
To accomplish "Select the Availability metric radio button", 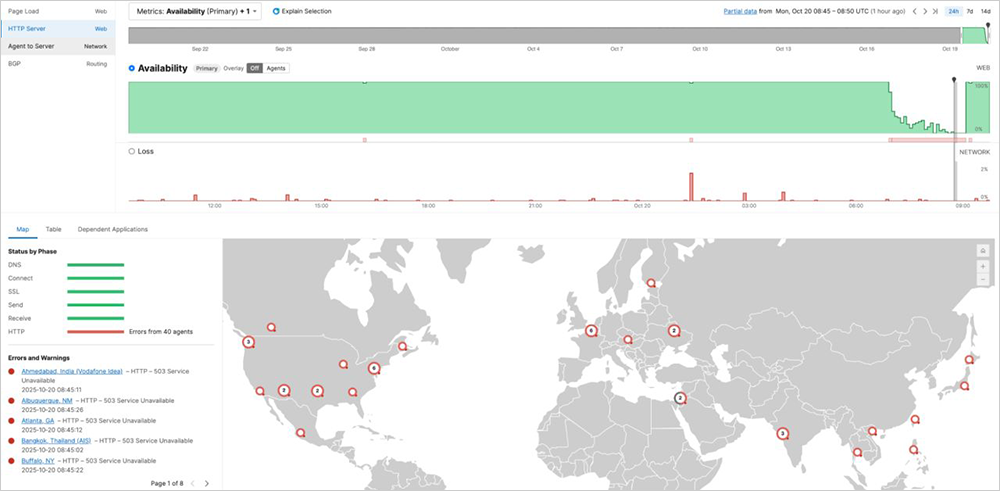I will coord(132,68).
